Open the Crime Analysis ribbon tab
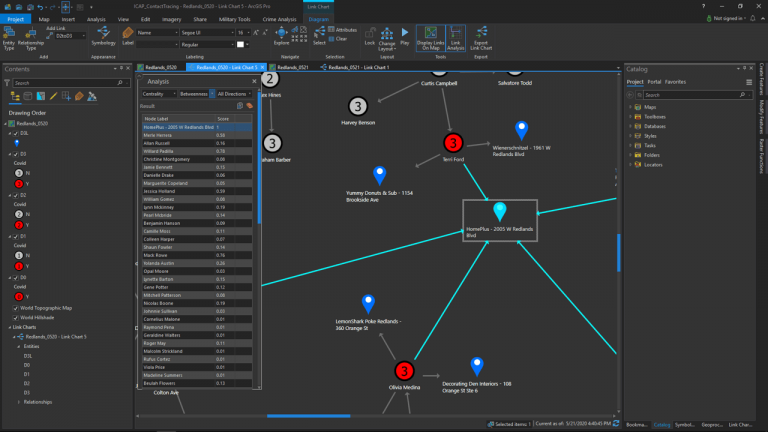The width and height of the screenshot is (768, 432). 279,19
